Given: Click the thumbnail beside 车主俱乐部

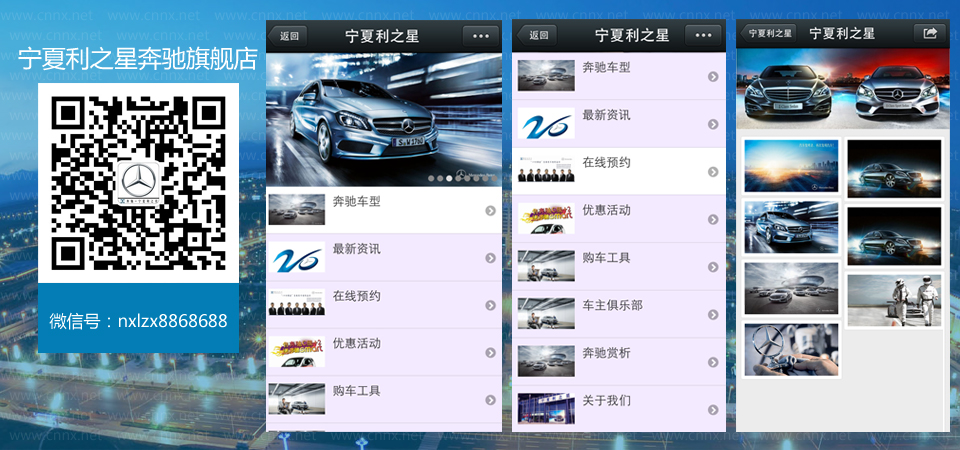Looking at the screenshot, I should point(546,313).
